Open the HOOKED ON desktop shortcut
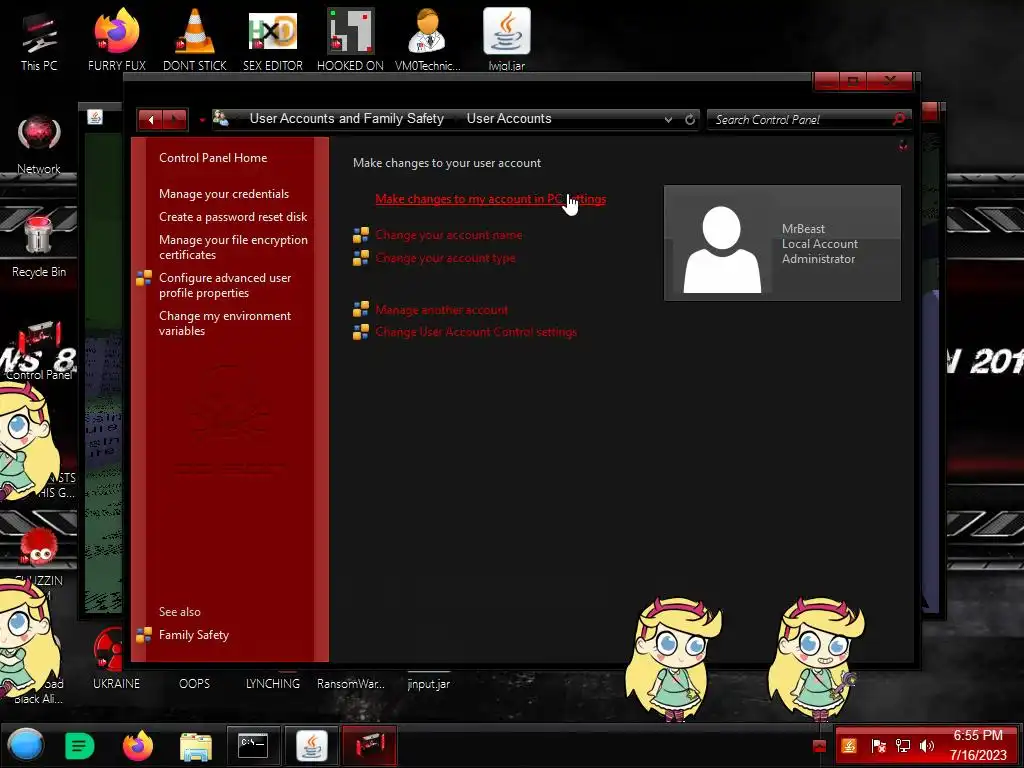 tap(350, 41)
